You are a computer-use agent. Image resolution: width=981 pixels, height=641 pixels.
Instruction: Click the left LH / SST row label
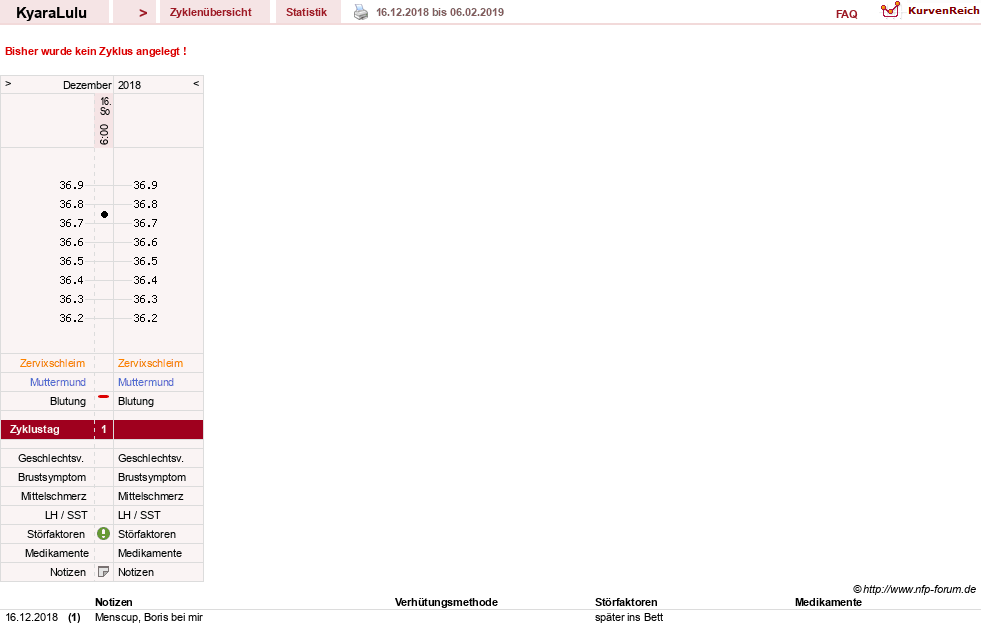tap(66, 515)
